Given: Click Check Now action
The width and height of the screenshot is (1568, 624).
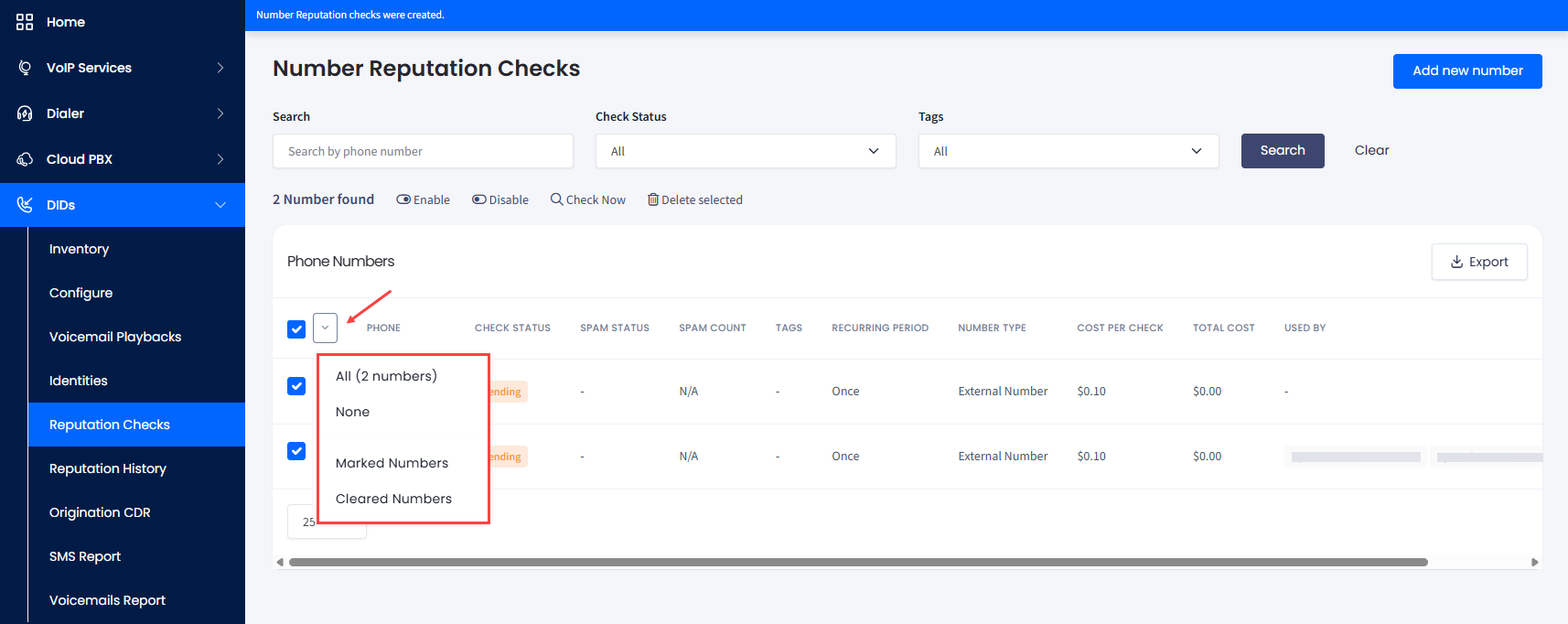Looking at the screenshot, I should 588,199.
